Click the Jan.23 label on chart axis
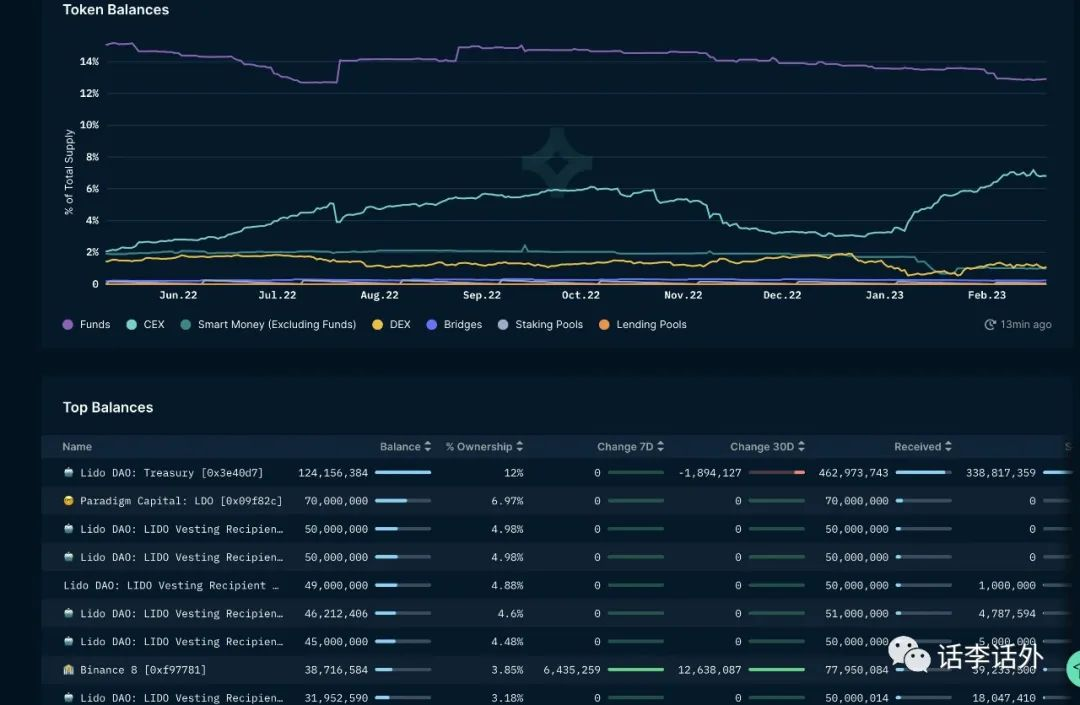Image resolution: width=1080 pixels, height=705 pixels. click(x=884, y=295)
